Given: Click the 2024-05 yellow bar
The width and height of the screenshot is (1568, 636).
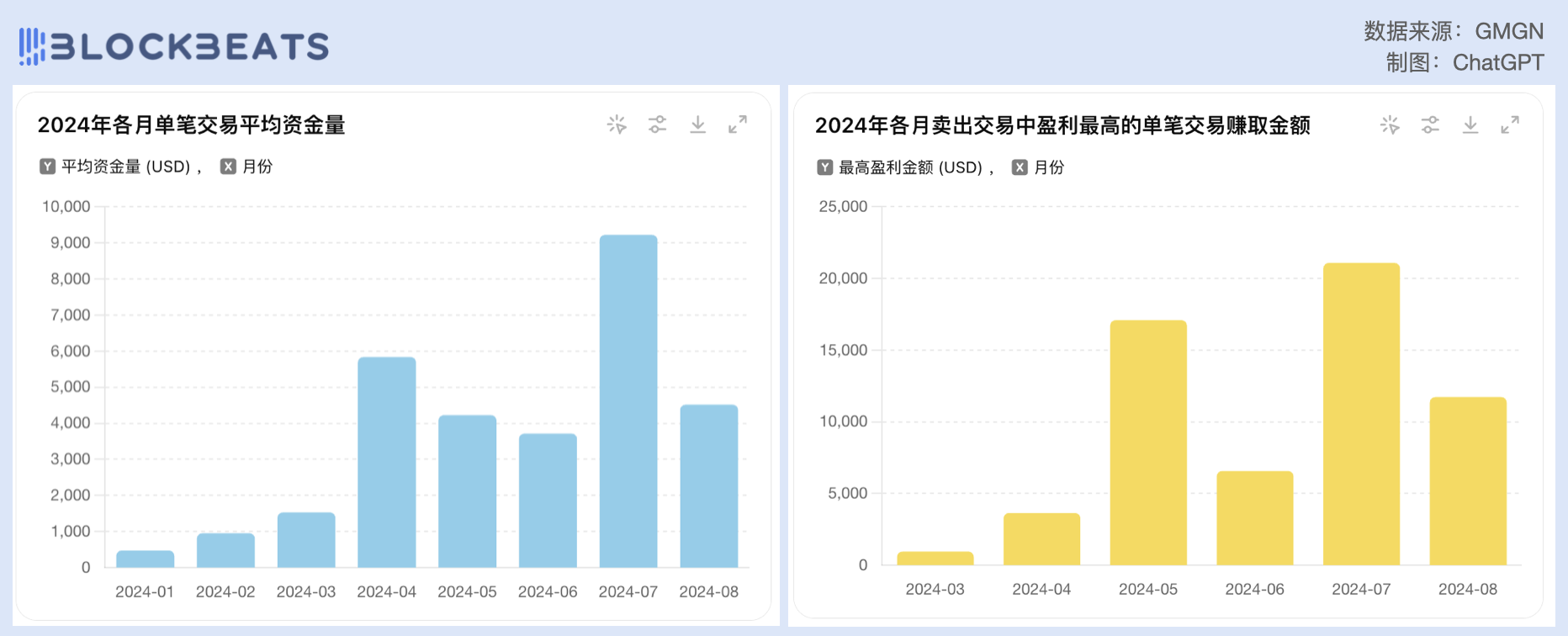Looking at the screenshot, I should [x=1148, y=443].
